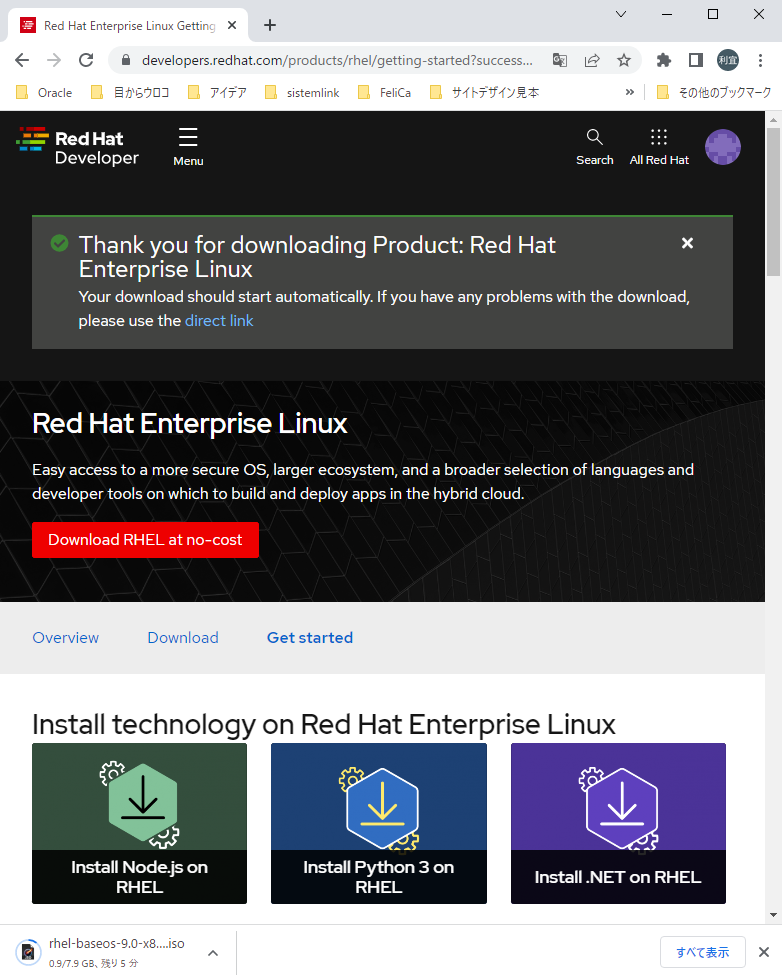Open the FeliCa bookmarks folder

(384, 92)
